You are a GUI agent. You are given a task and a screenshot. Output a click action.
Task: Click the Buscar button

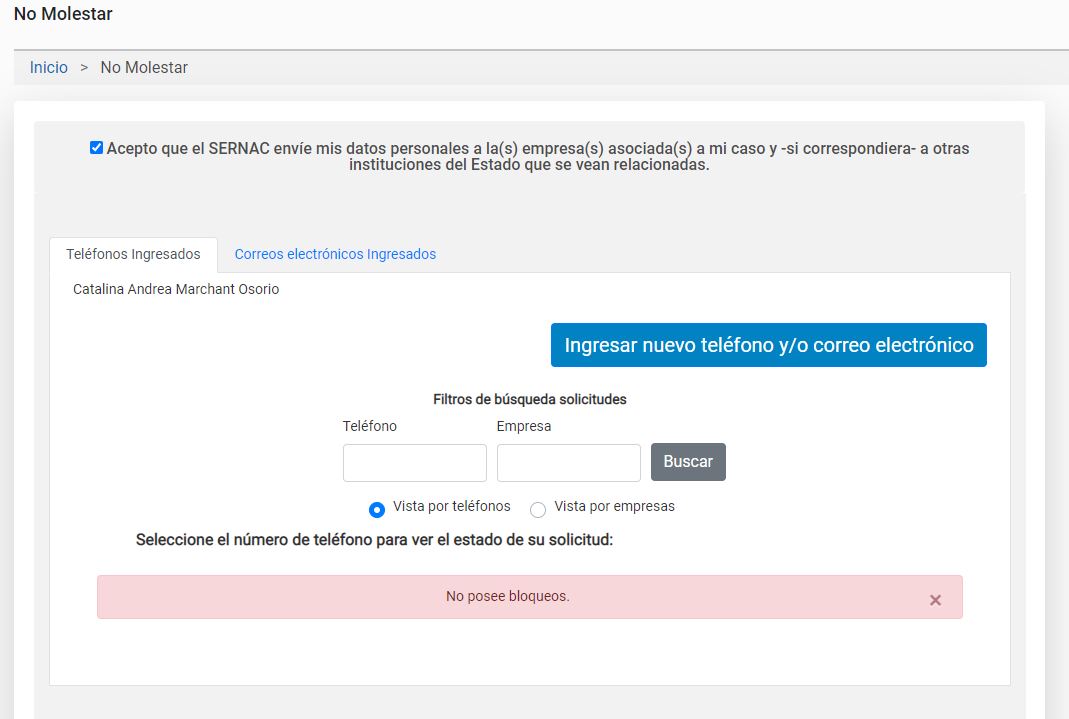tap(688, 462)
